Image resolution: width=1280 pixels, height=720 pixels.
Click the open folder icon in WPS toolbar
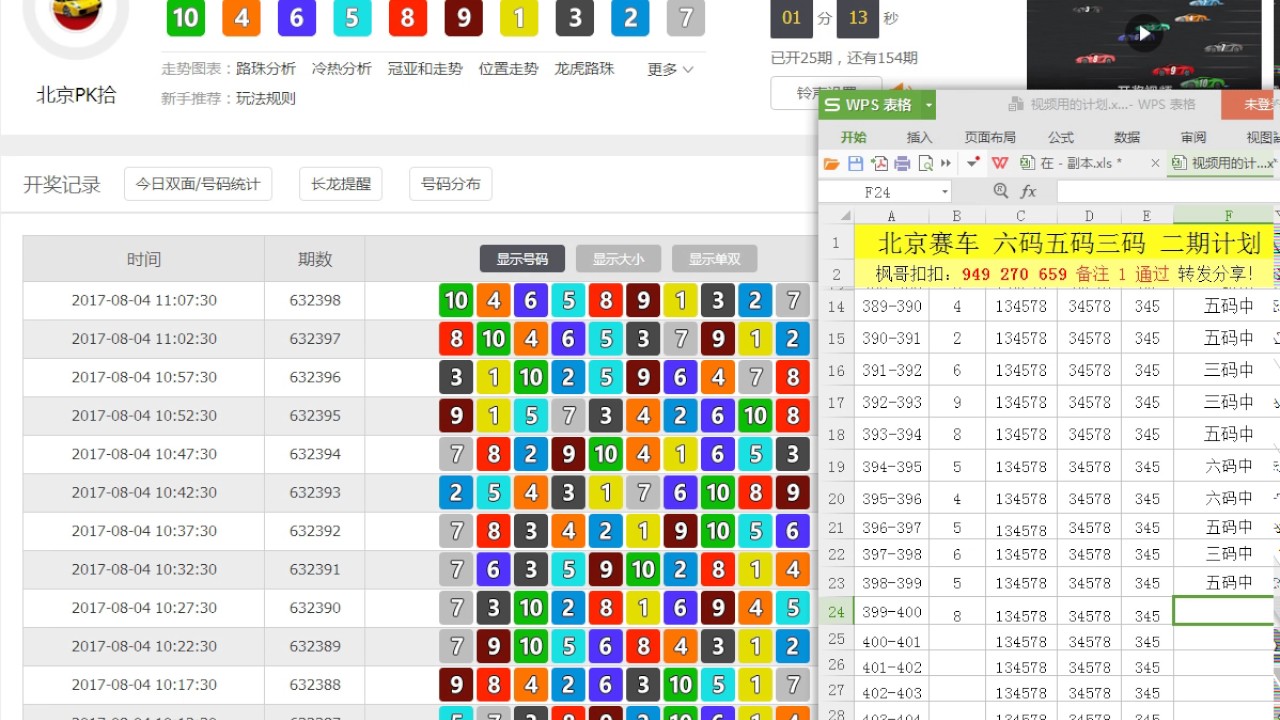coord(831,163)
